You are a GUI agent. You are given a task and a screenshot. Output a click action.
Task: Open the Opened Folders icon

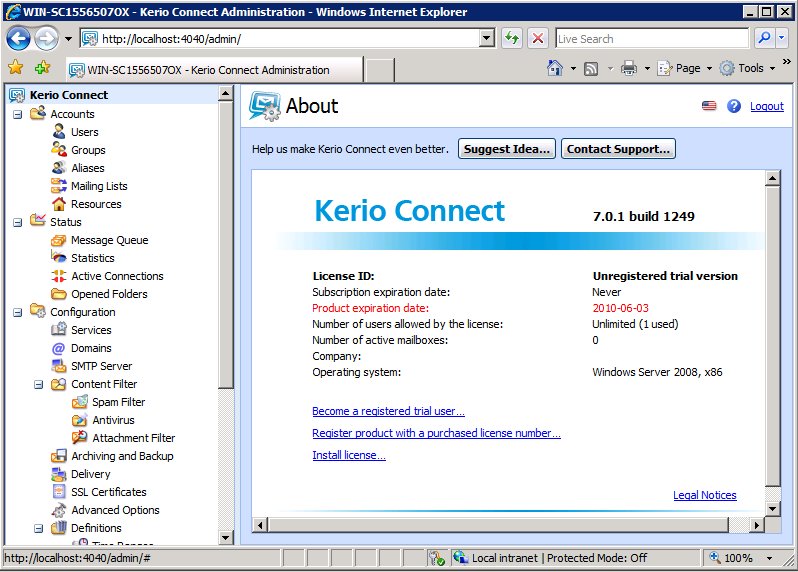[x=59, y=294]
